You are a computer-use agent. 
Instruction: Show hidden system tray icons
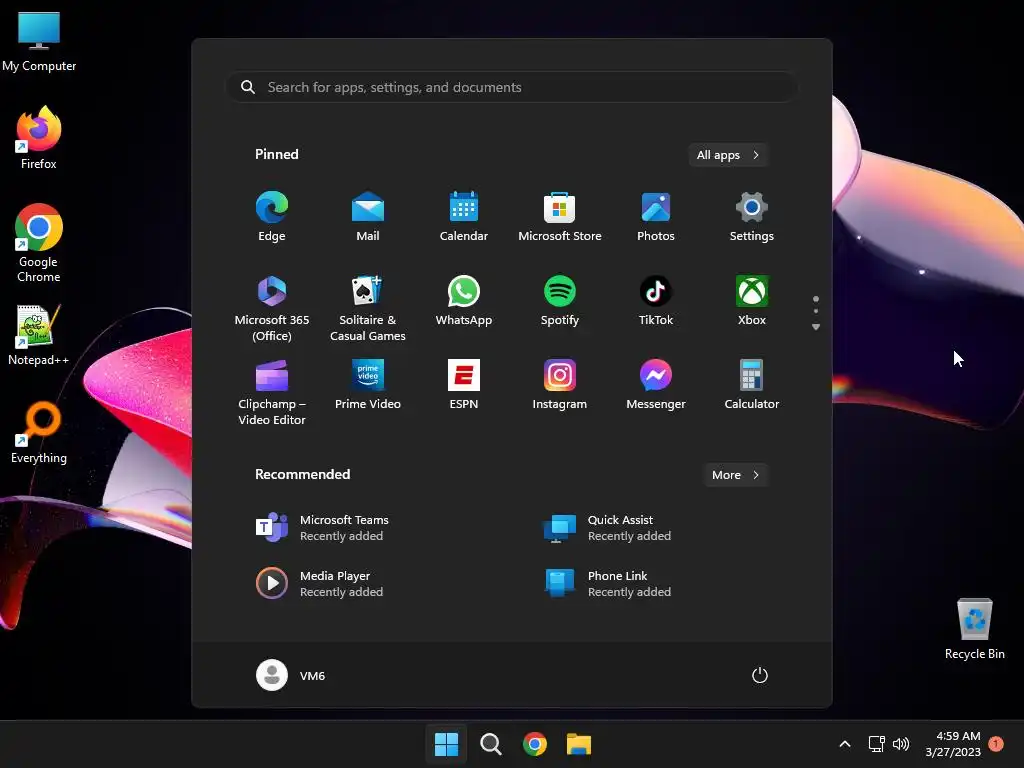click(x=844, y=744)
